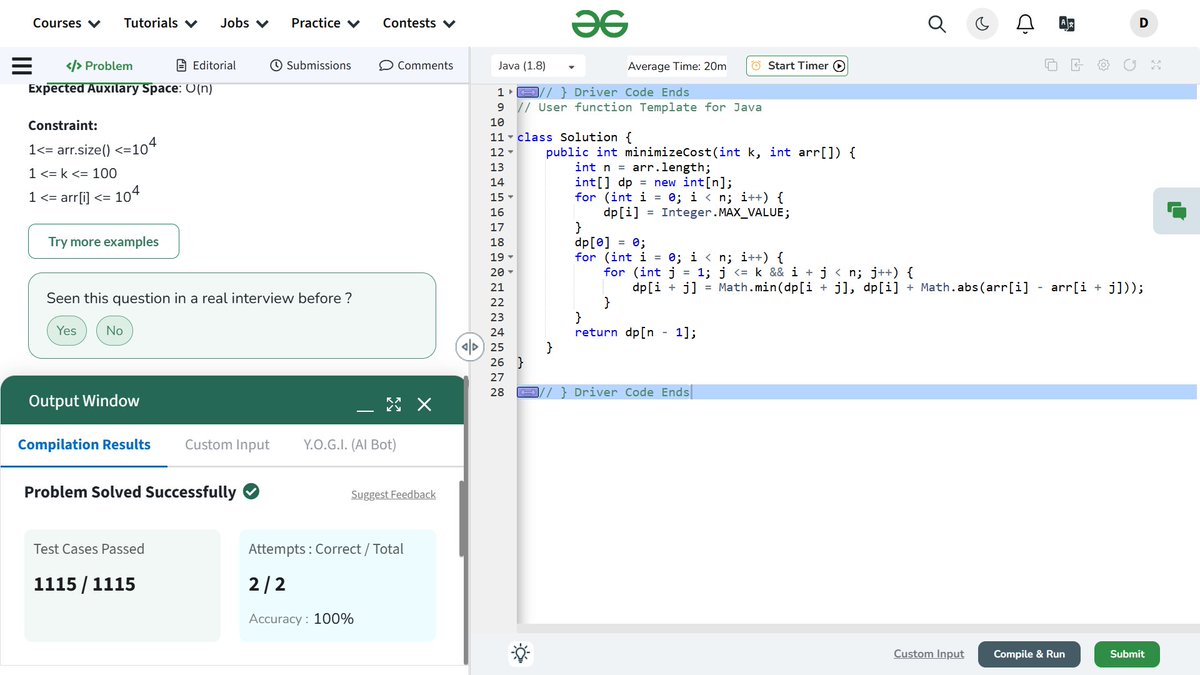Screen dimensions: 1200x675
Task: Open the Java (1.8) language selector
Action: 537,66
